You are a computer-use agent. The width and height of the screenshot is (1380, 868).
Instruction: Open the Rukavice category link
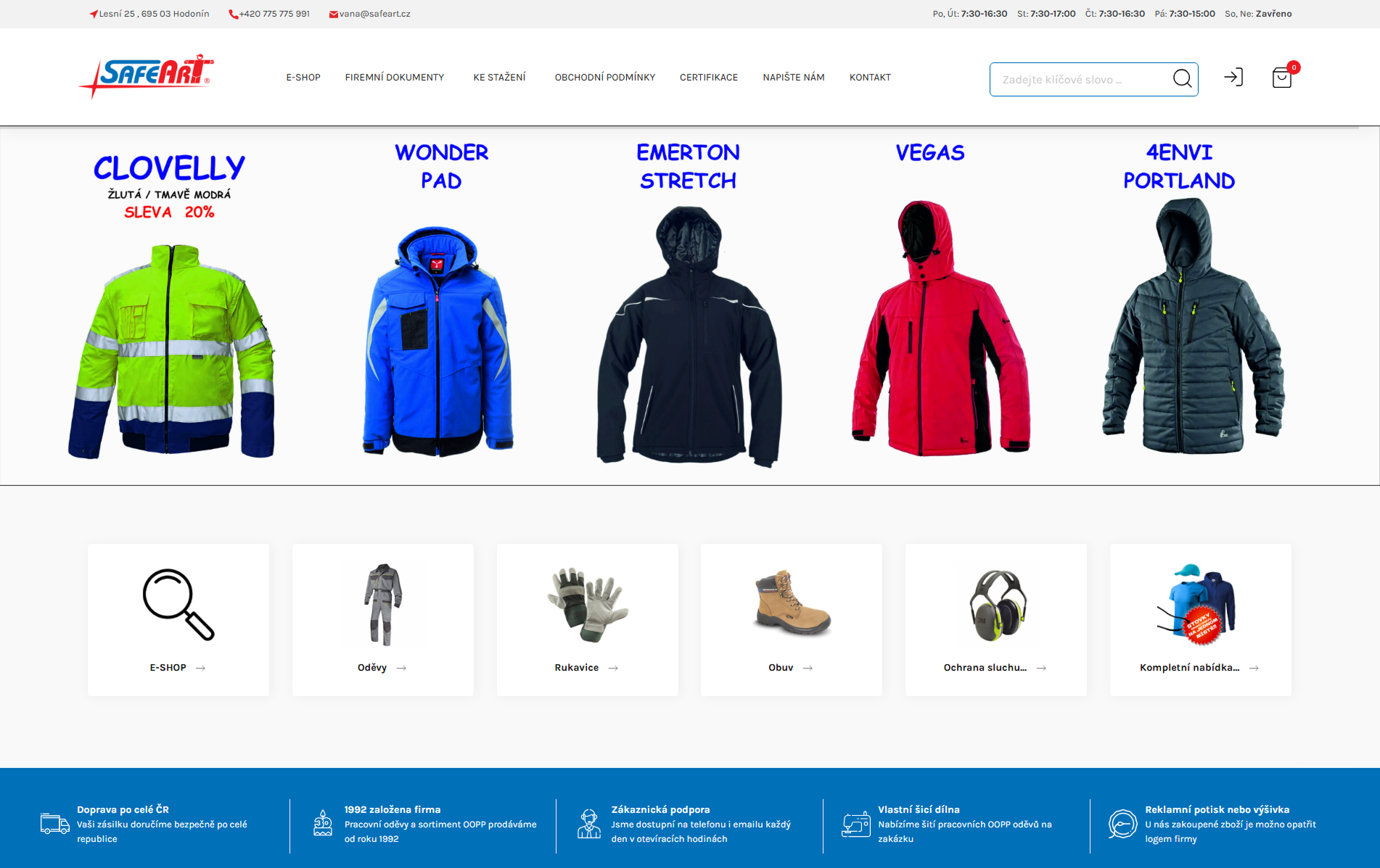577,668
